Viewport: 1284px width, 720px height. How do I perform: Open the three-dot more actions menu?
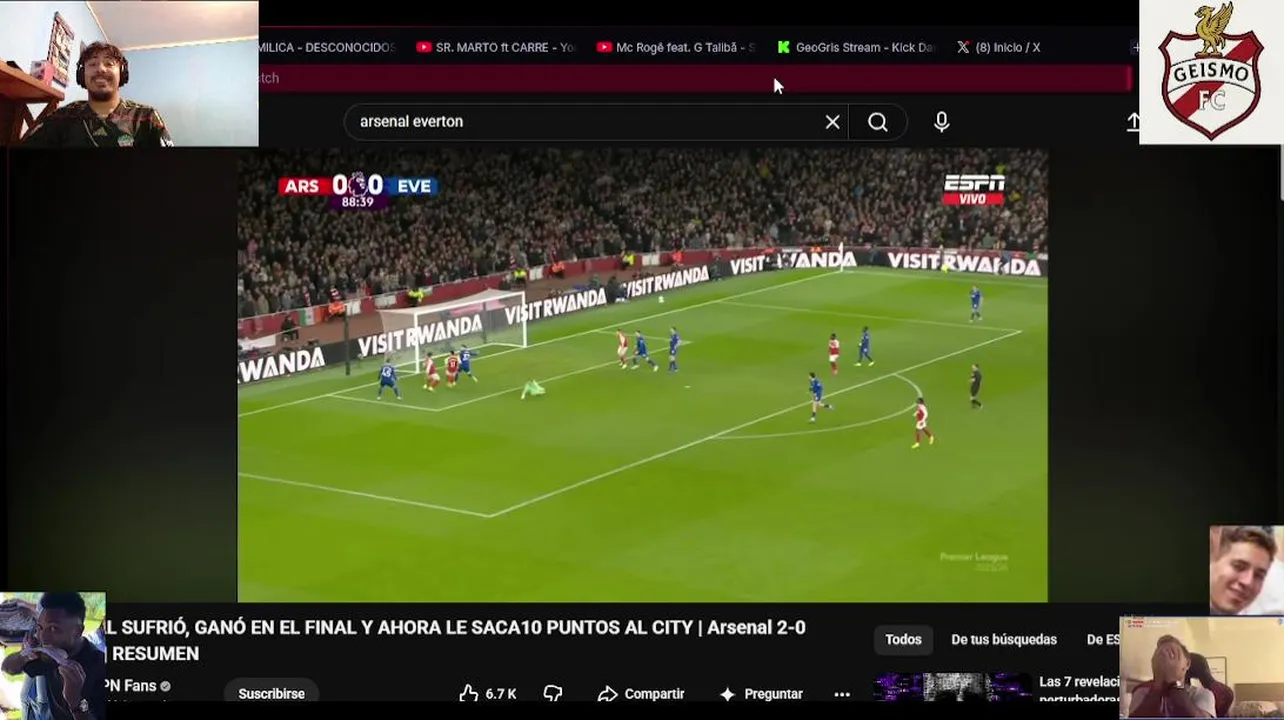[842, 694]
